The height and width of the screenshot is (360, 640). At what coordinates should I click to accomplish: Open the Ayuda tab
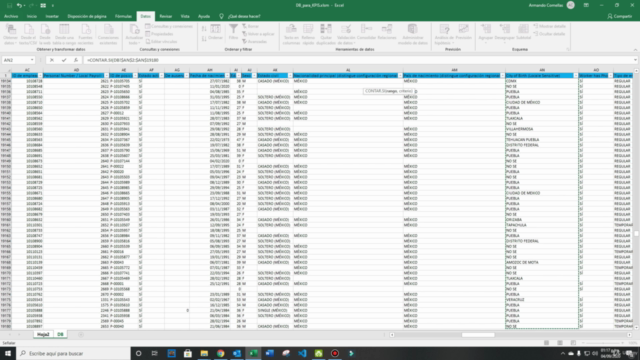204,16
